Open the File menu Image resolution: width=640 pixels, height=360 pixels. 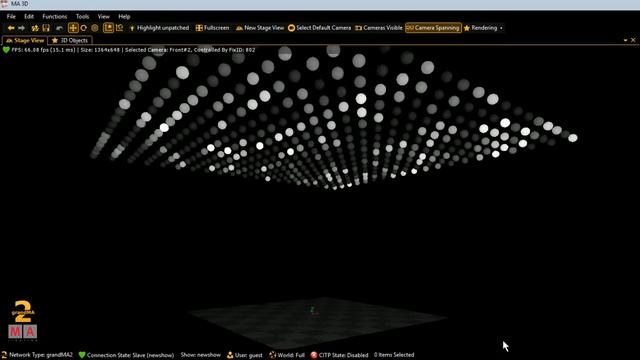[x=11, y=17]
